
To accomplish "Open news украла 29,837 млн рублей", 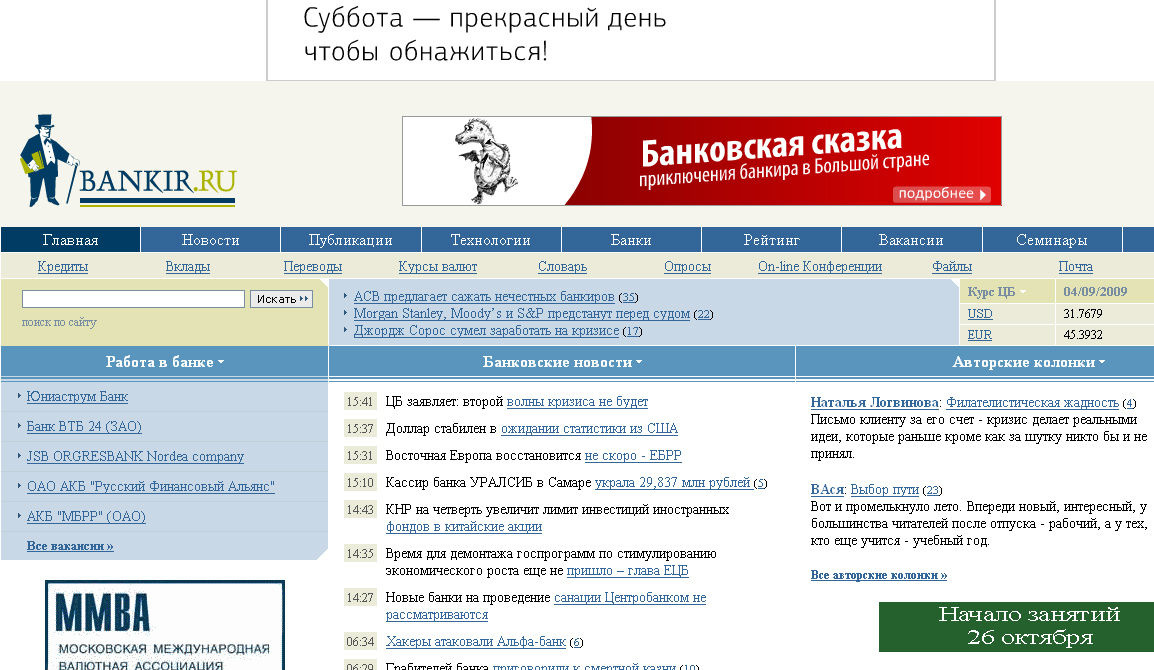I will tap(673, 483).
